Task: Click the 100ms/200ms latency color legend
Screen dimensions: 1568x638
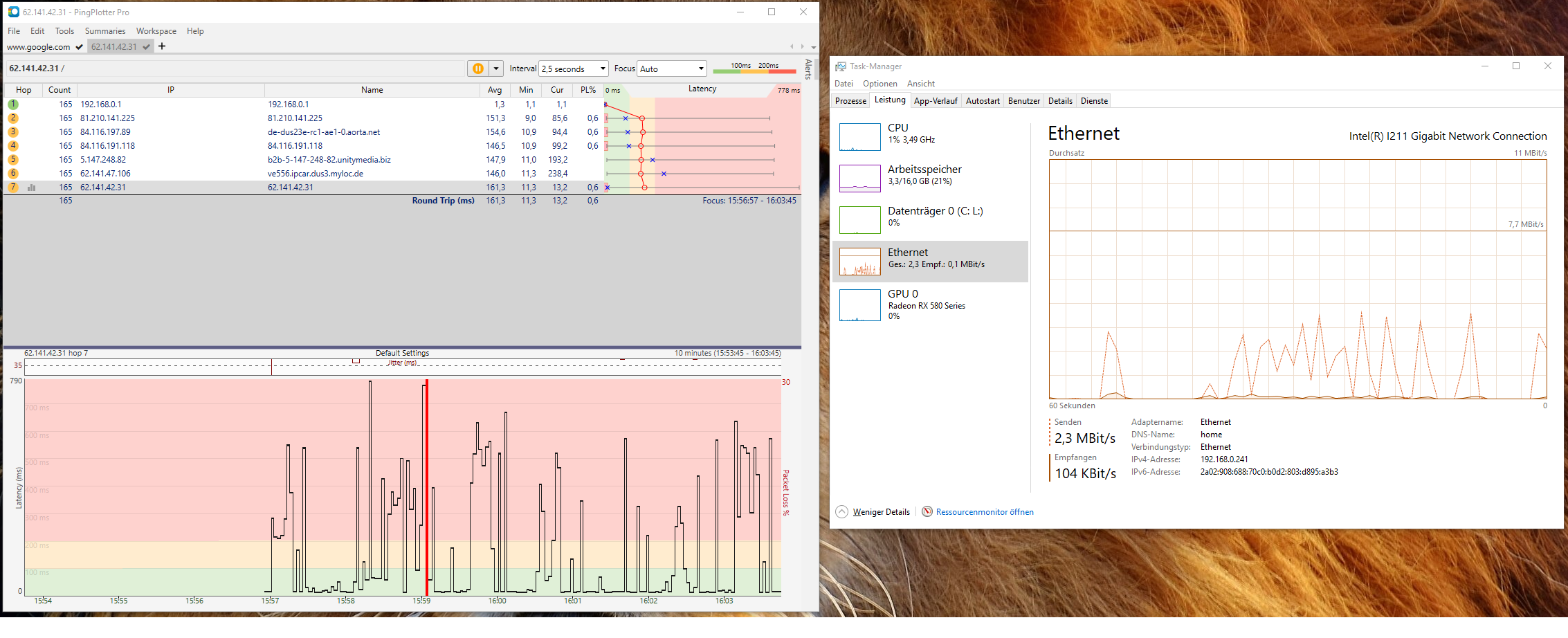Action: point(754,69)
